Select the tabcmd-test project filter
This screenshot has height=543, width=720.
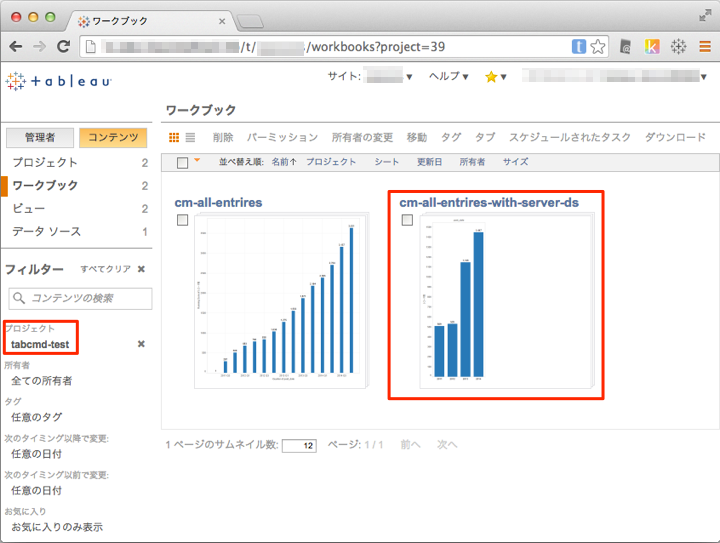click(40, 344)
